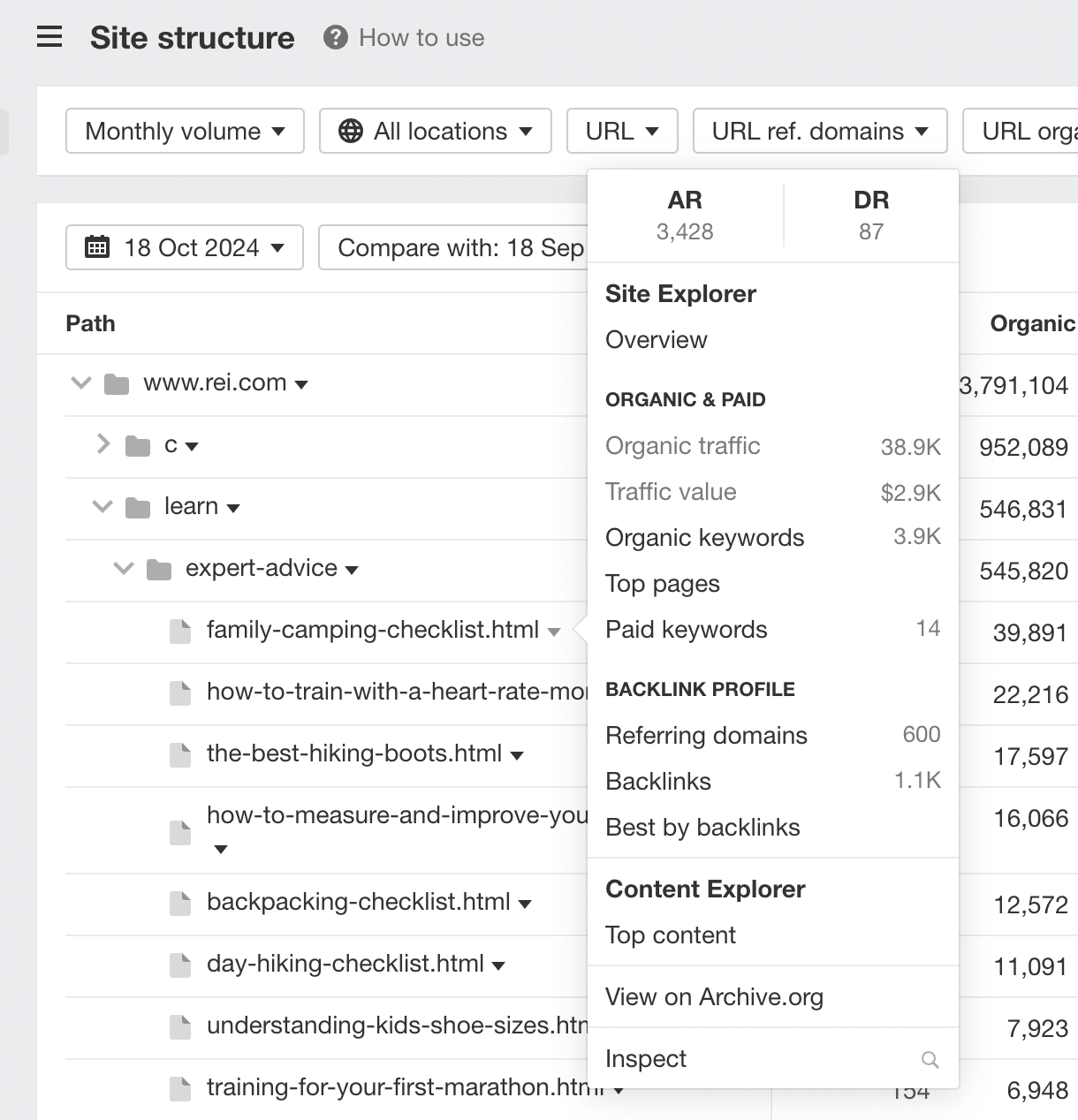Open the Monthly volume dropdown
Viewport: 1078px width, 1120px height.
[x=186, y=131]
